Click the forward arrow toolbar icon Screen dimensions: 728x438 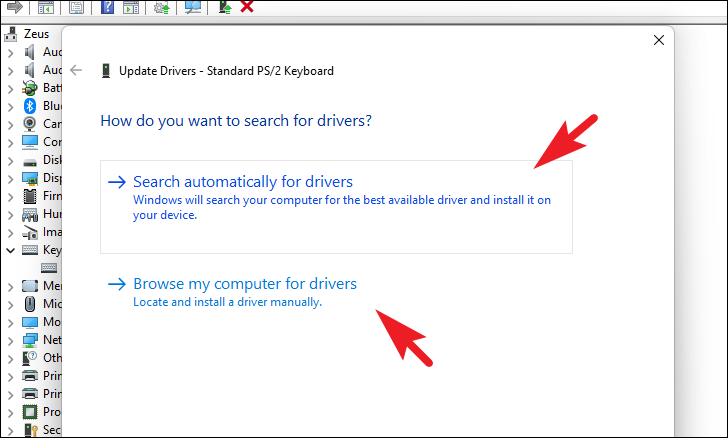[14, 7]
